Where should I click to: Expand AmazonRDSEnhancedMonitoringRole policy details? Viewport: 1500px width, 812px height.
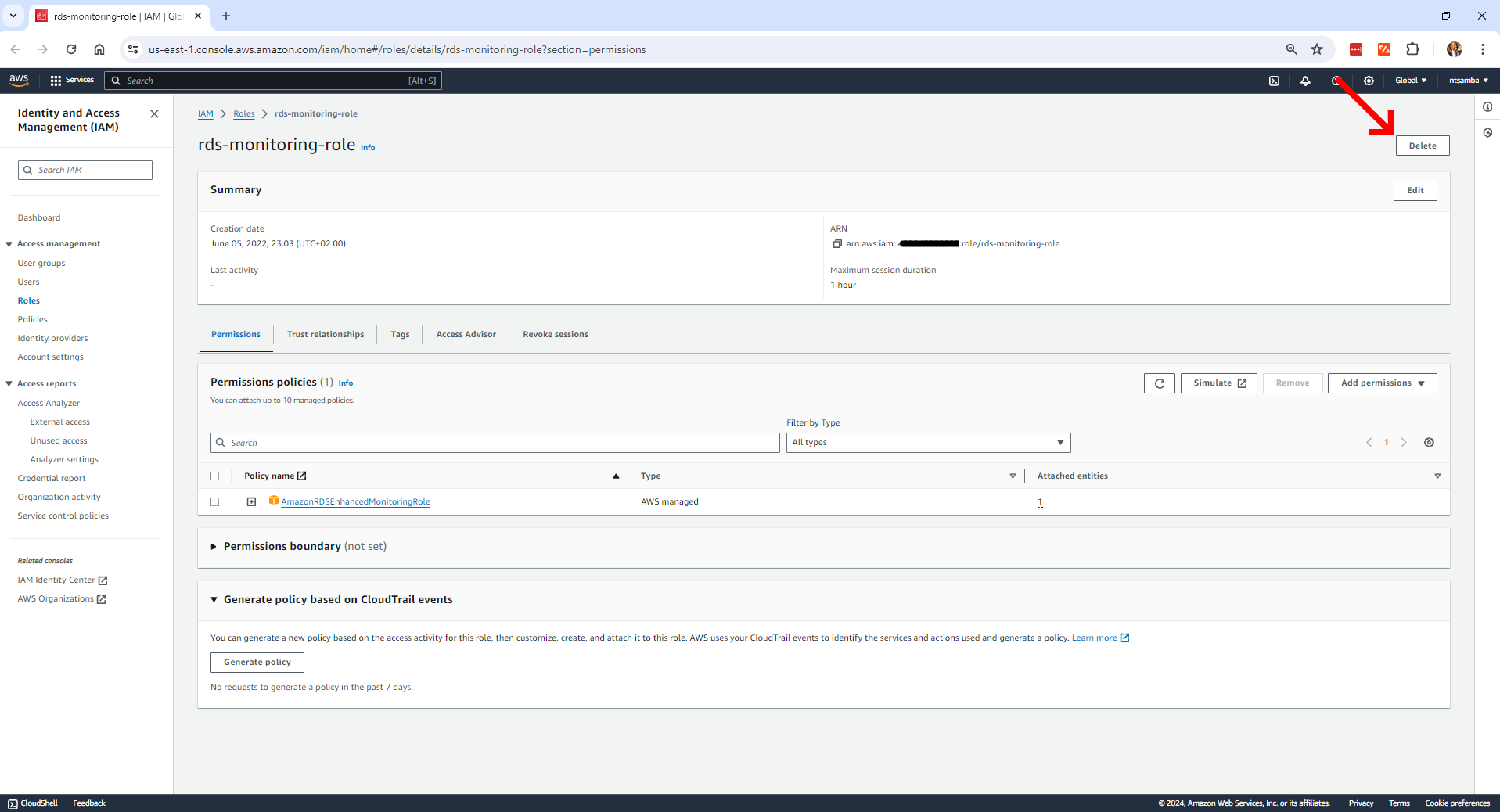pos(251,502)
